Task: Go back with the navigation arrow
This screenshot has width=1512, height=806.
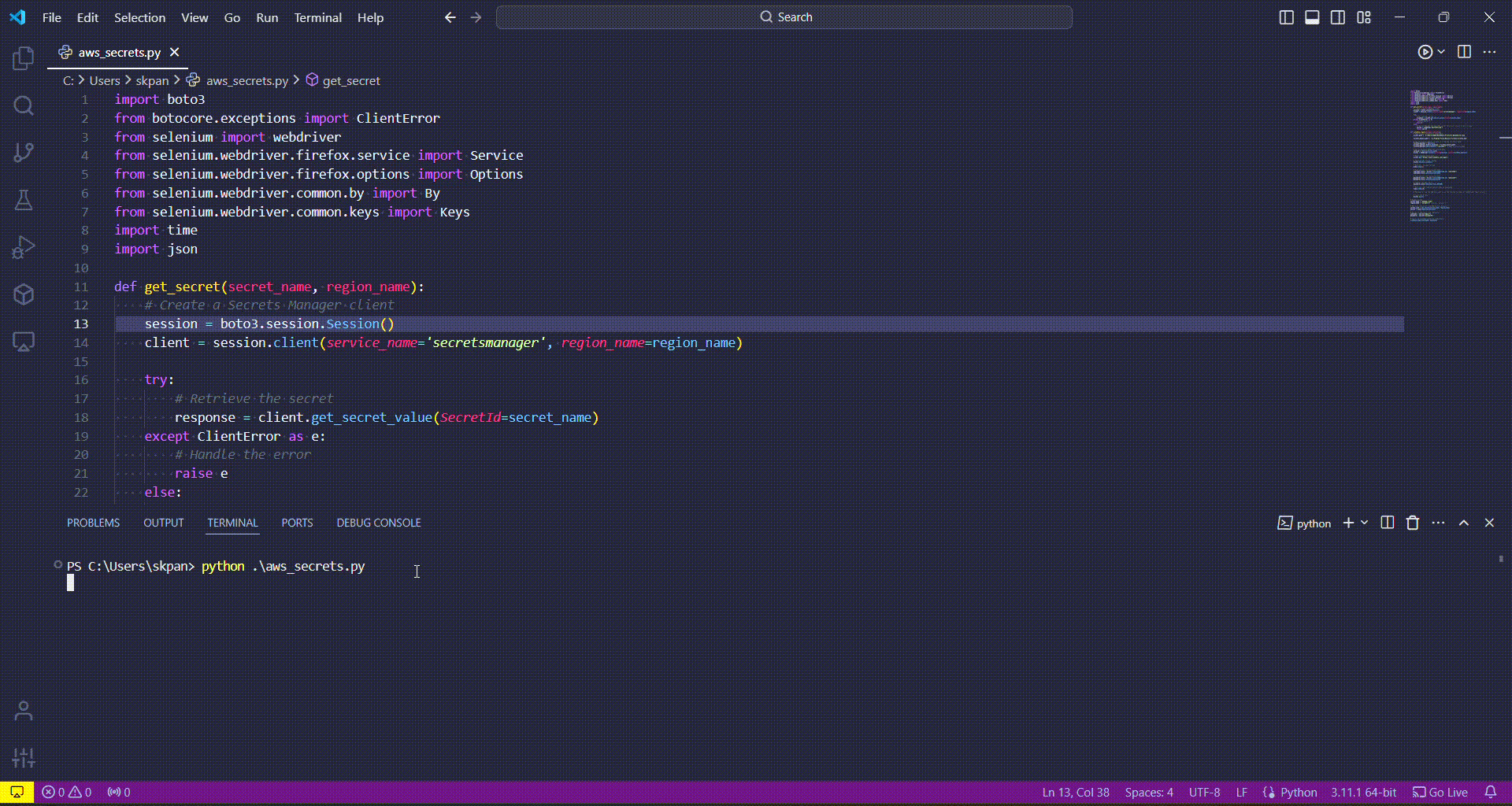Action: 450,17
